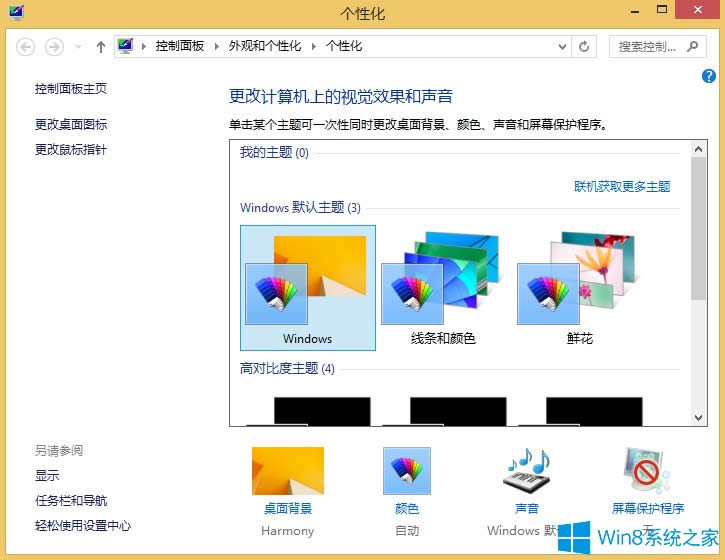725x560 pixels.
Task: Open the 声音 sound settings icon
Action: point(527,471)
